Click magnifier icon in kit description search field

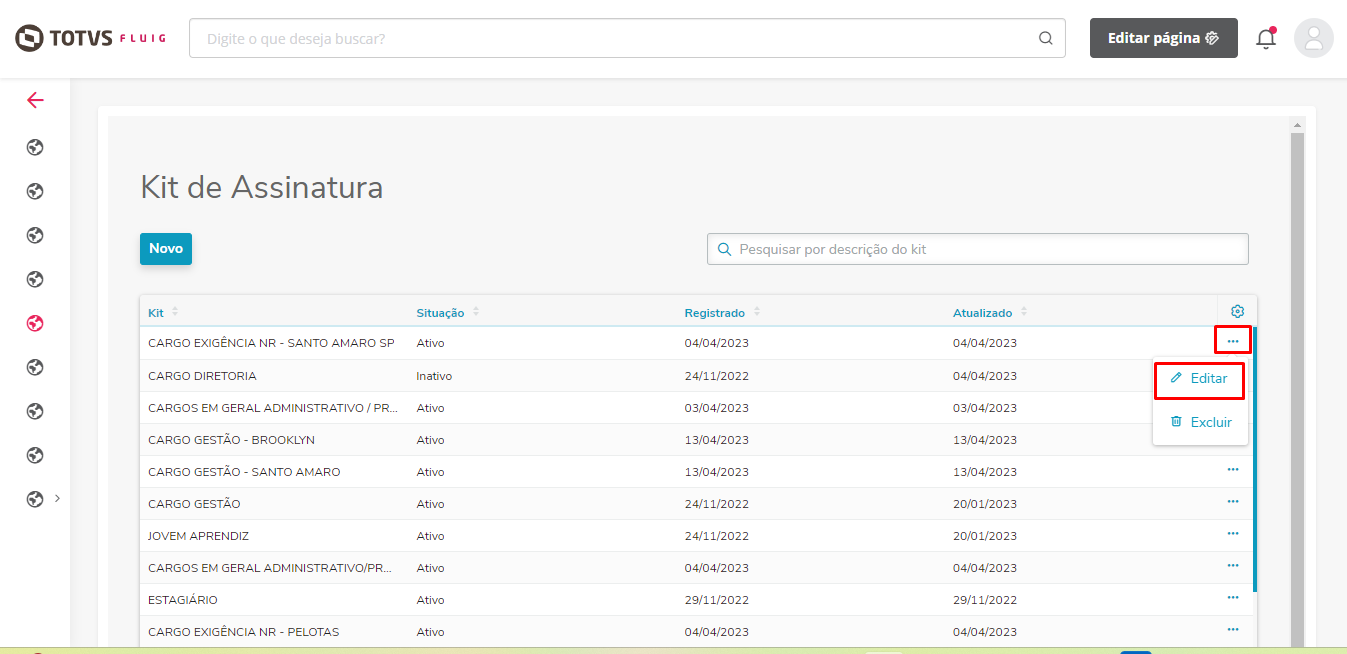(725, 249)
